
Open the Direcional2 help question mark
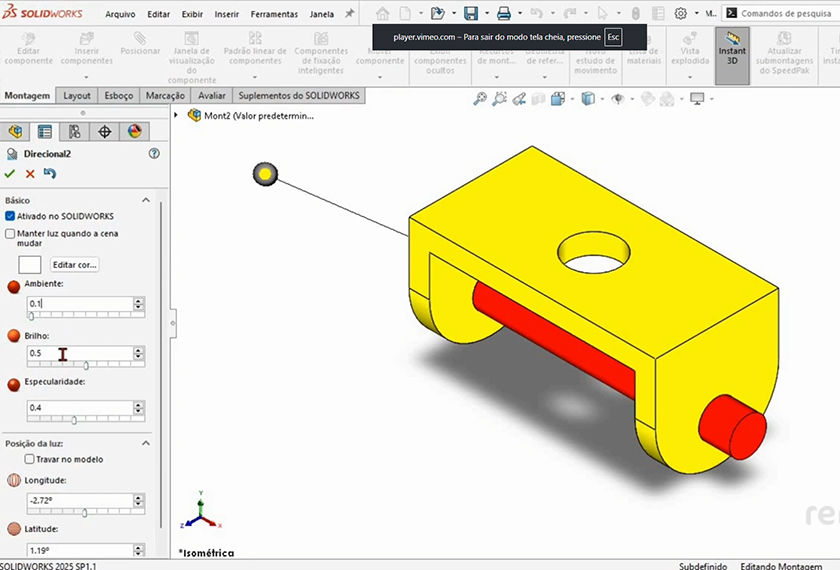154,154
